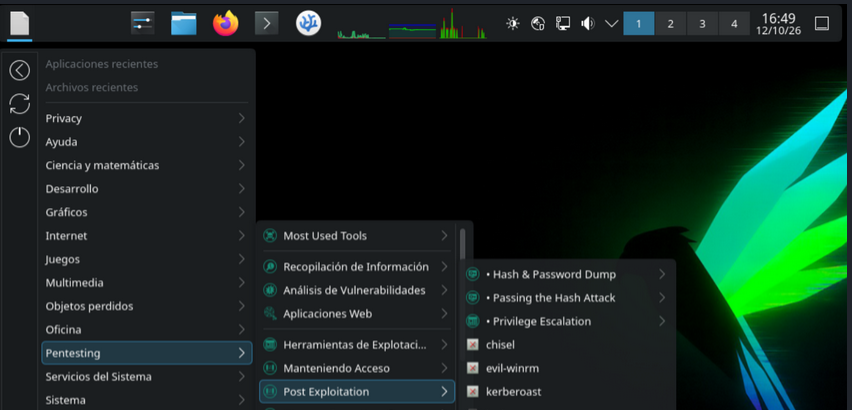This screenshot has width=852, height=410.
Task: Open the network connection tray icon
Action: point(563,23)
